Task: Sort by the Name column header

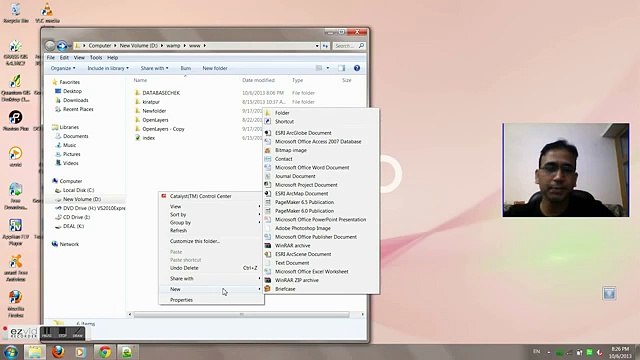Action: pos(140,80)
